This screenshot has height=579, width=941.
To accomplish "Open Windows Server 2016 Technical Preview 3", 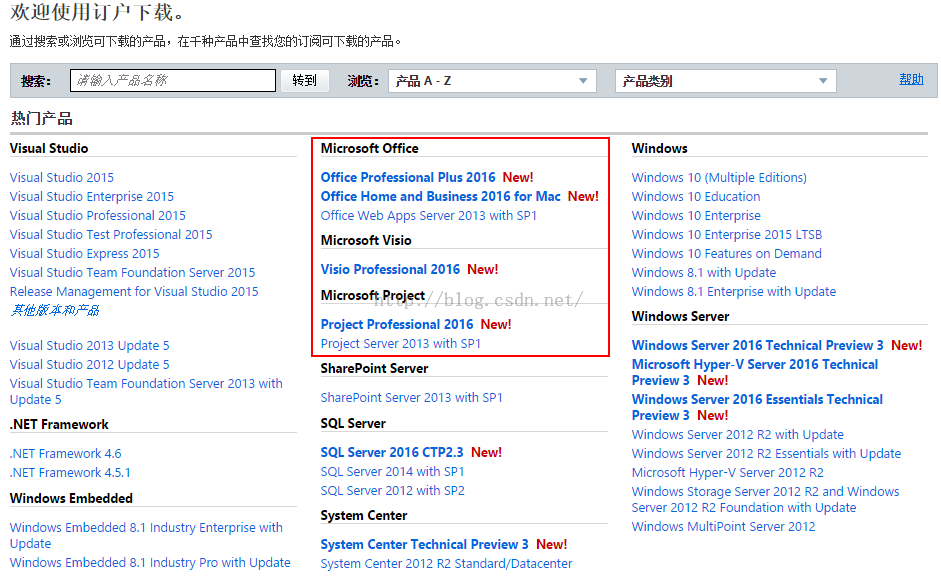I will click(x=757, y=346).
